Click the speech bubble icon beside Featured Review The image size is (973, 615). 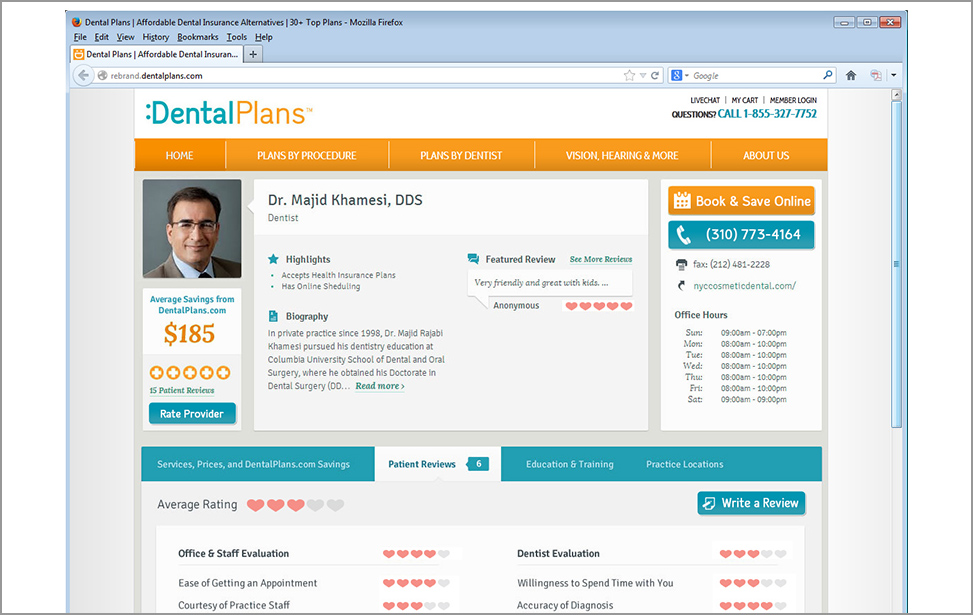point(473,259)
